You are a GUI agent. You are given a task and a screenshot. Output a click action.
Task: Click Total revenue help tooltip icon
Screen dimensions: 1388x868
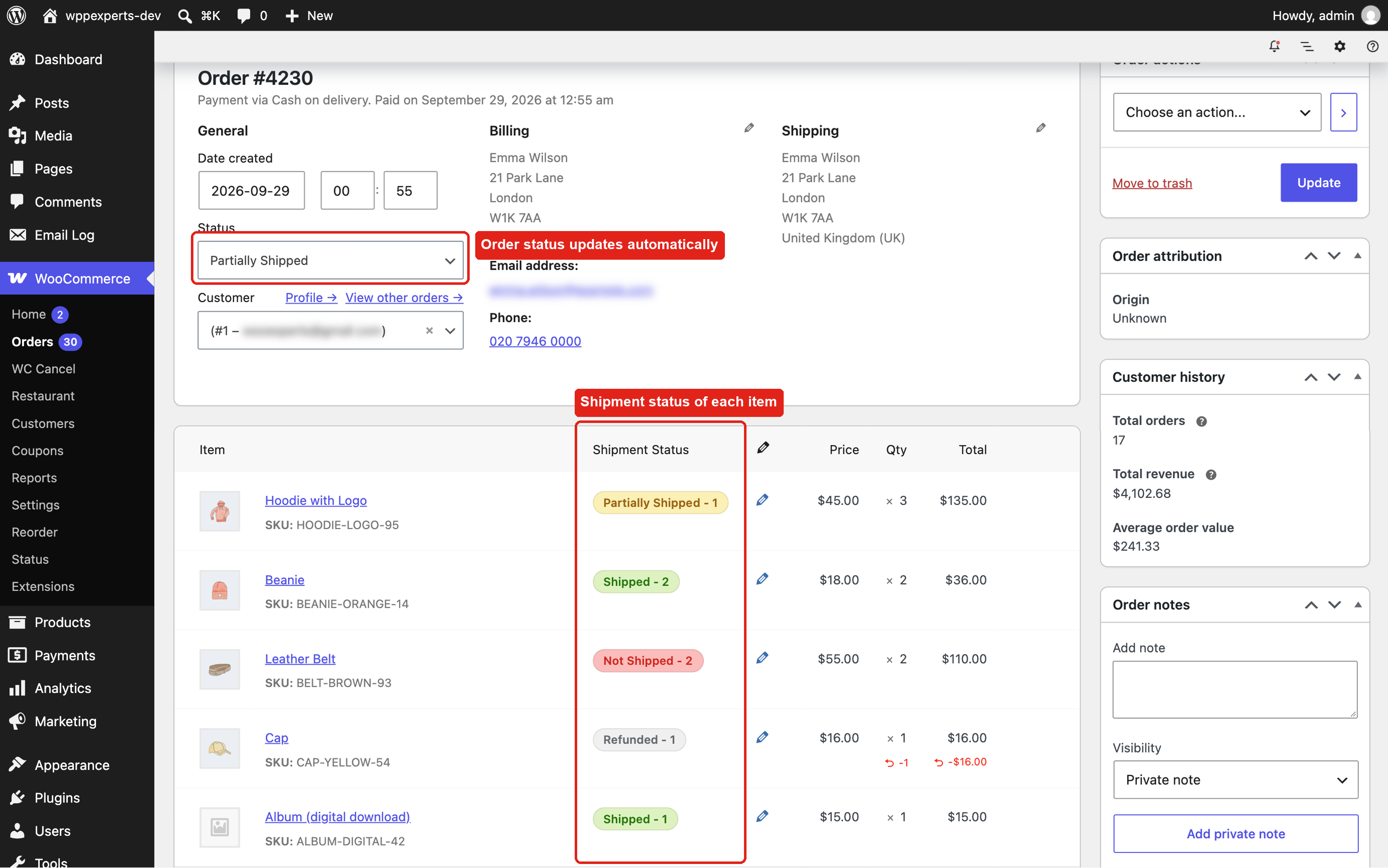tap(1211, 475)
